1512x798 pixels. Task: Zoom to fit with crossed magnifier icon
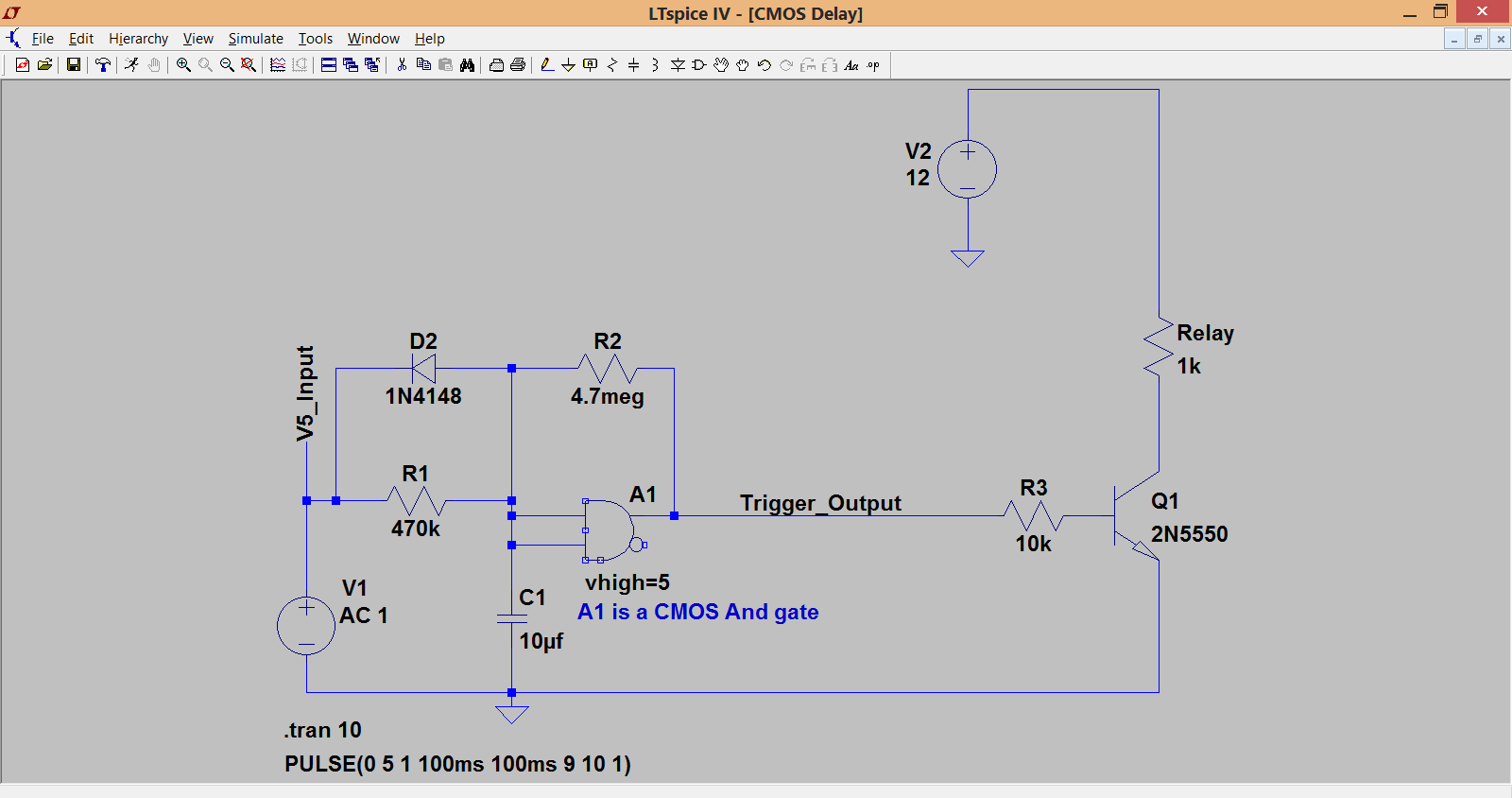[249, 65]
